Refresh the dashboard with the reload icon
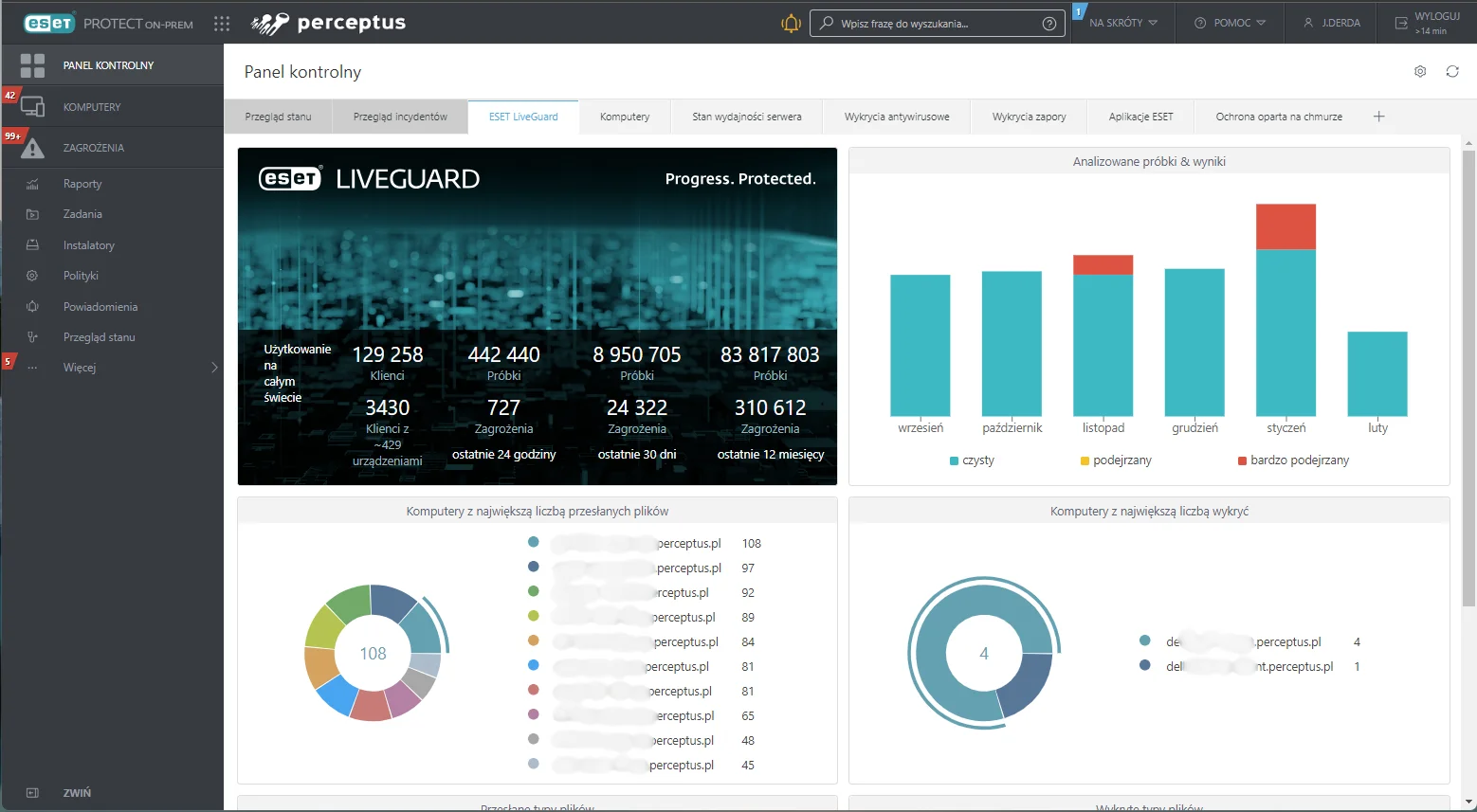1477x812 pixels. click(x=1451, y=72)
